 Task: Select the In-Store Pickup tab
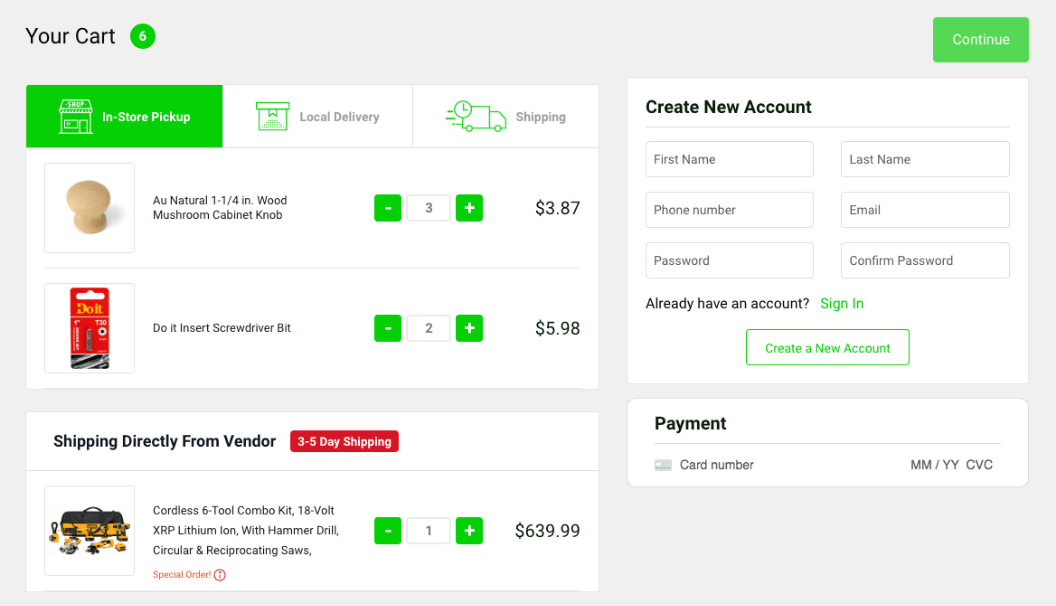125,117
